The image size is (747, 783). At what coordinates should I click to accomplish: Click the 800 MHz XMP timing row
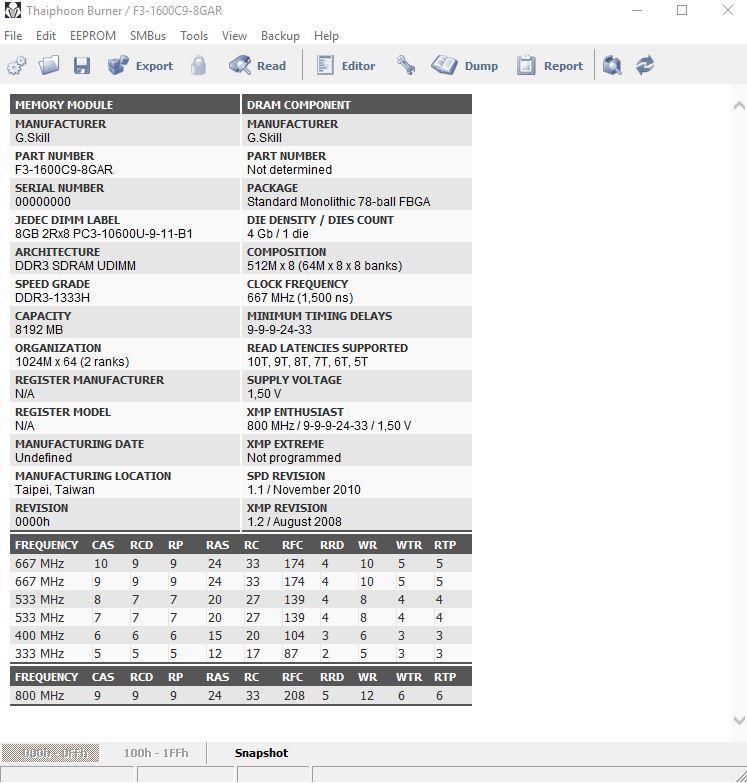241,696
